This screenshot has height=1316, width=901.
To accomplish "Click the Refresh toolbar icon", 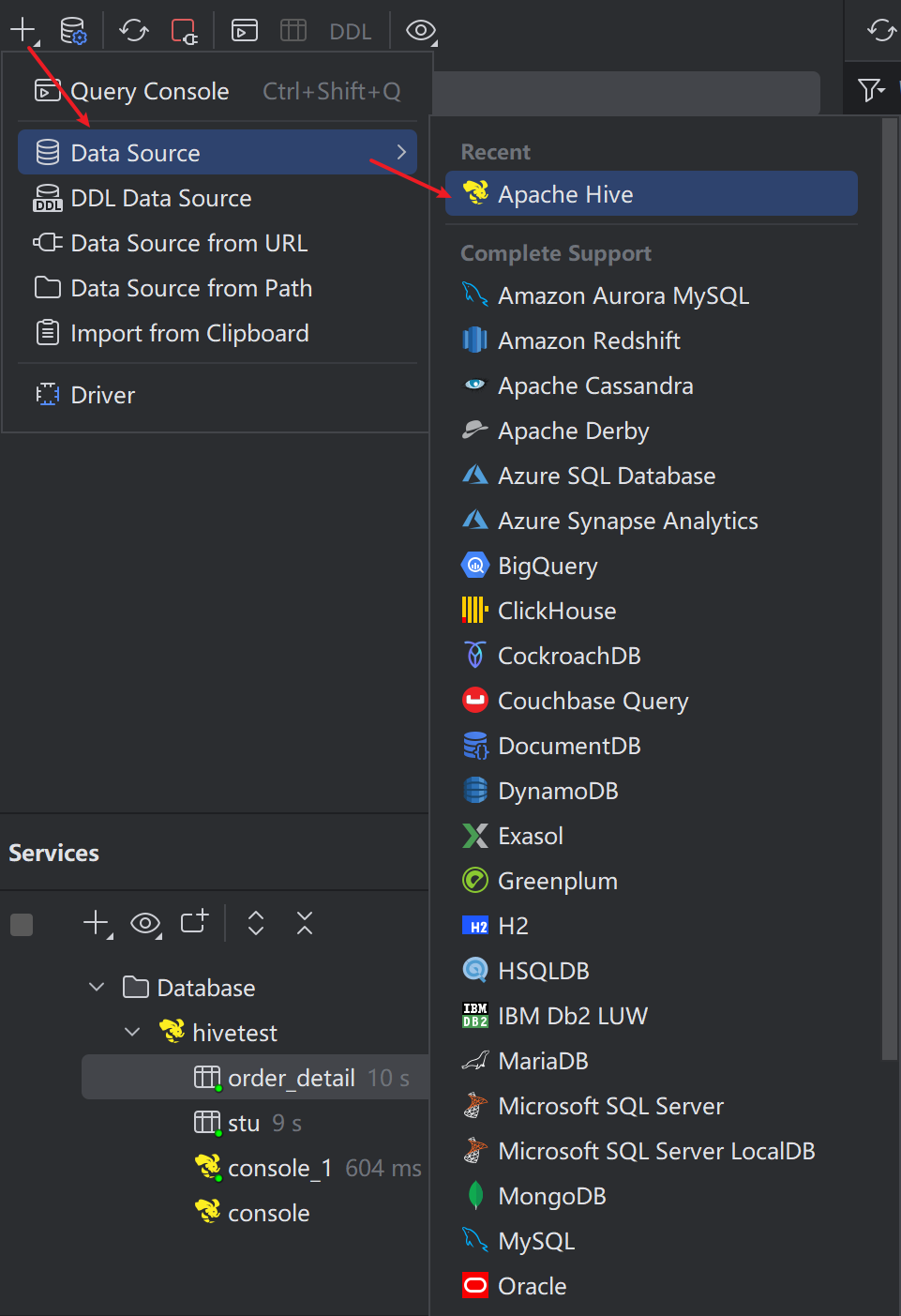I will click(x=134, y=30).
